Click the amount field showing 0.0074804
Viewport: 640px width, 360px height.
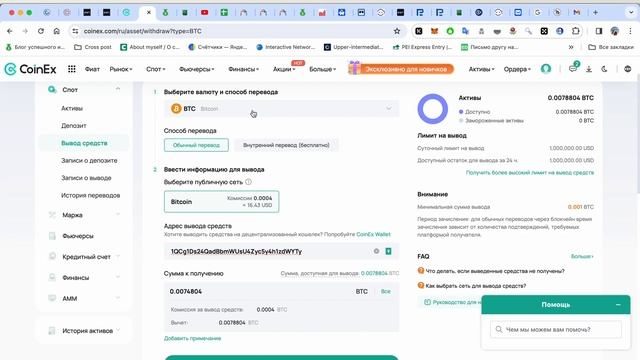pos(261,291)
